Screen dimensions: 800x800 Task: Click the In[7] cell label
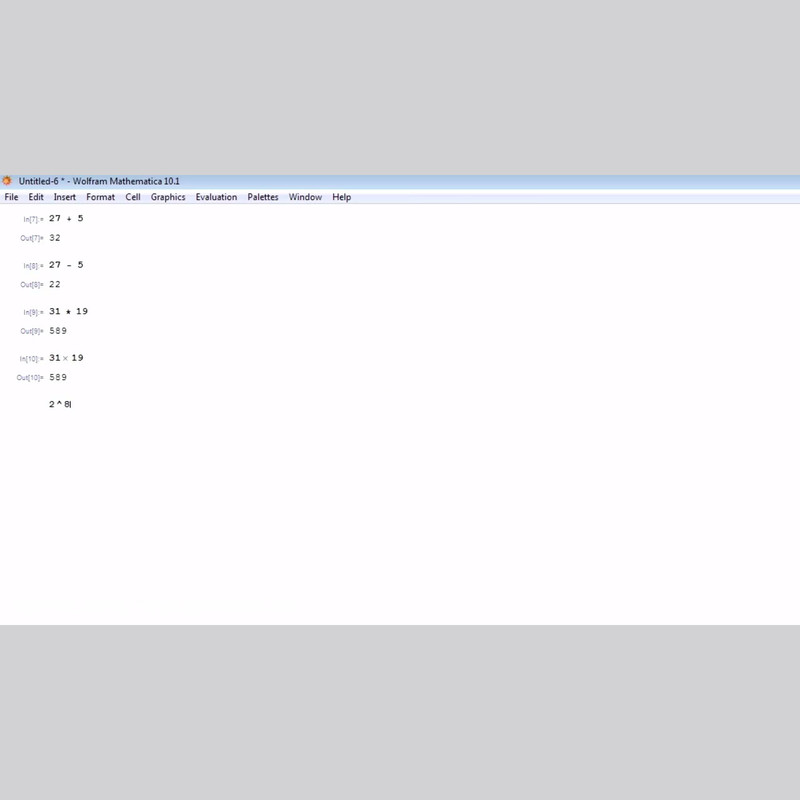pyautogui.click(x=33, y=219)
